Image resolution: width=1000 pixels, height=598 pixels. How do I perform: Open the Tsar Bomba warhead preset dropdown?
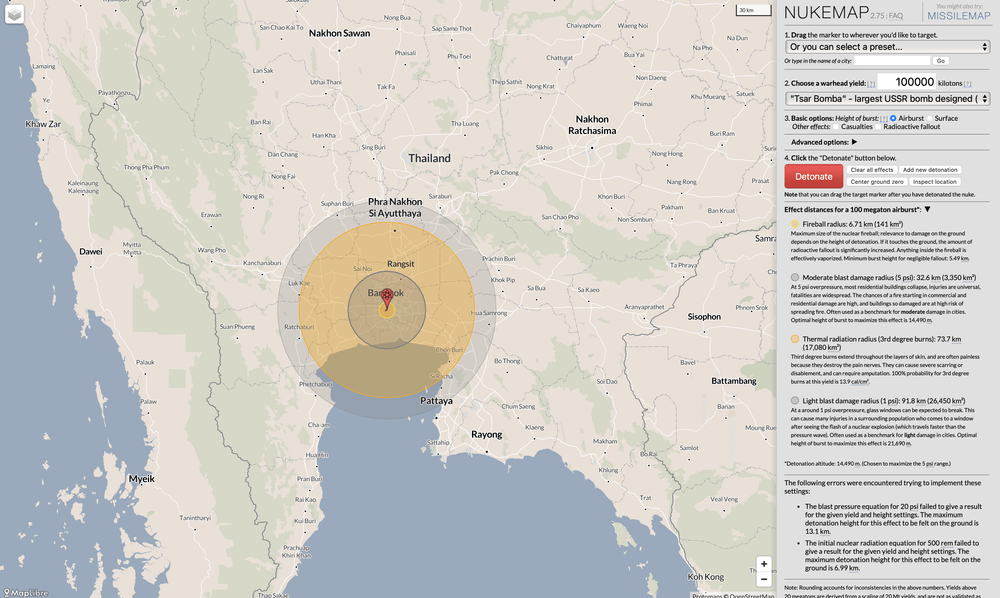pos(886,98)
